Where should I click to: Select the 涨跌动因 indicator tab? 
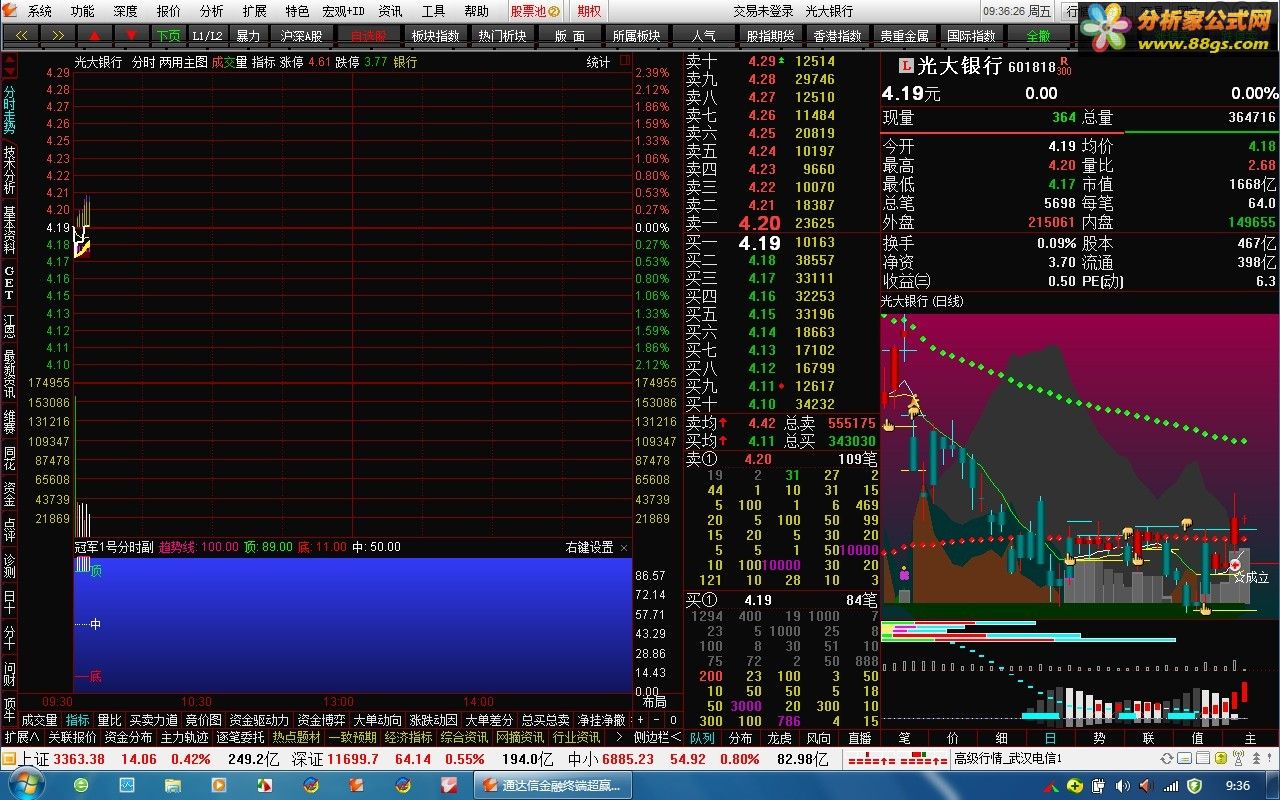434,720
